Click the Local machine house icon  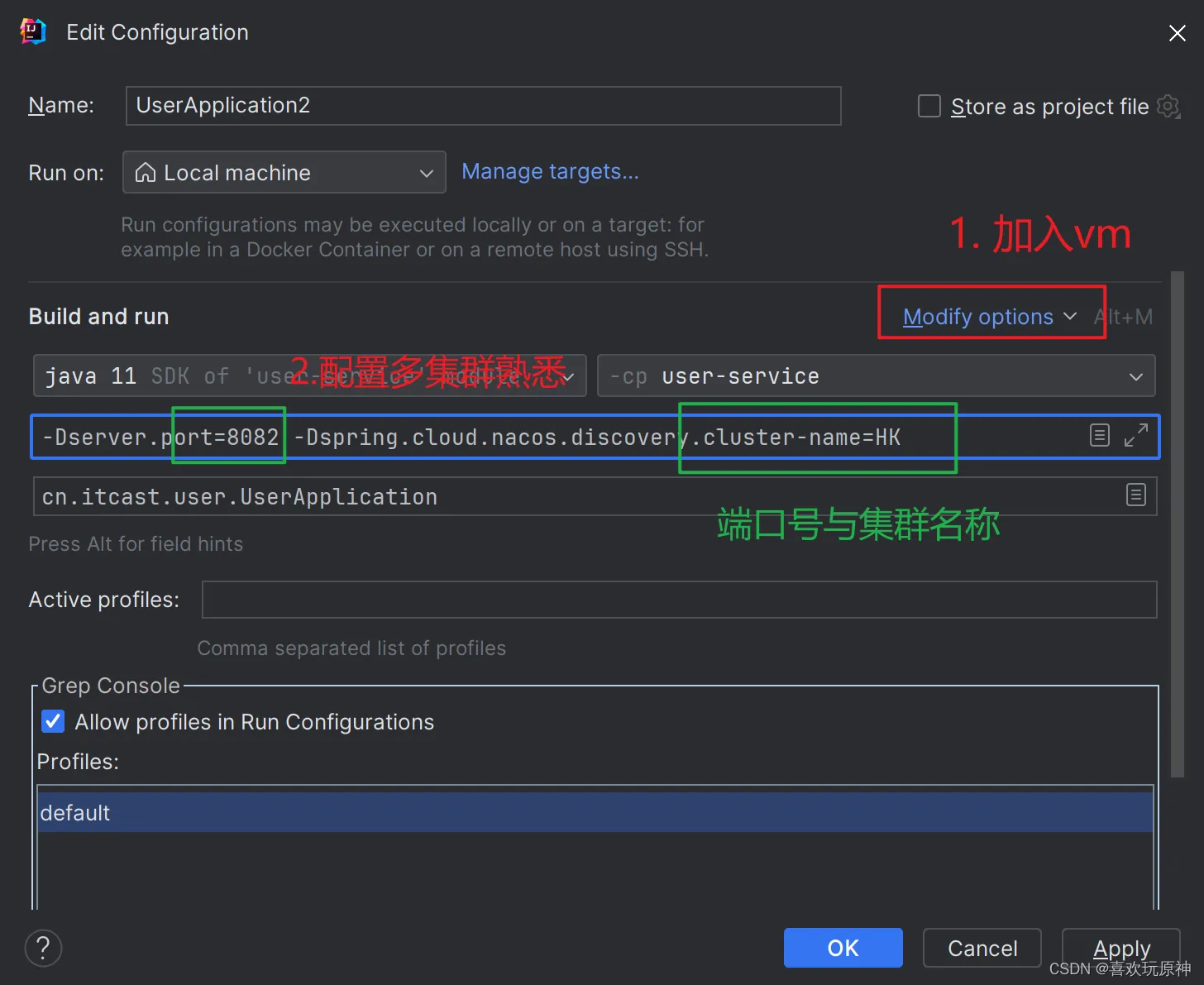(146, 172)
